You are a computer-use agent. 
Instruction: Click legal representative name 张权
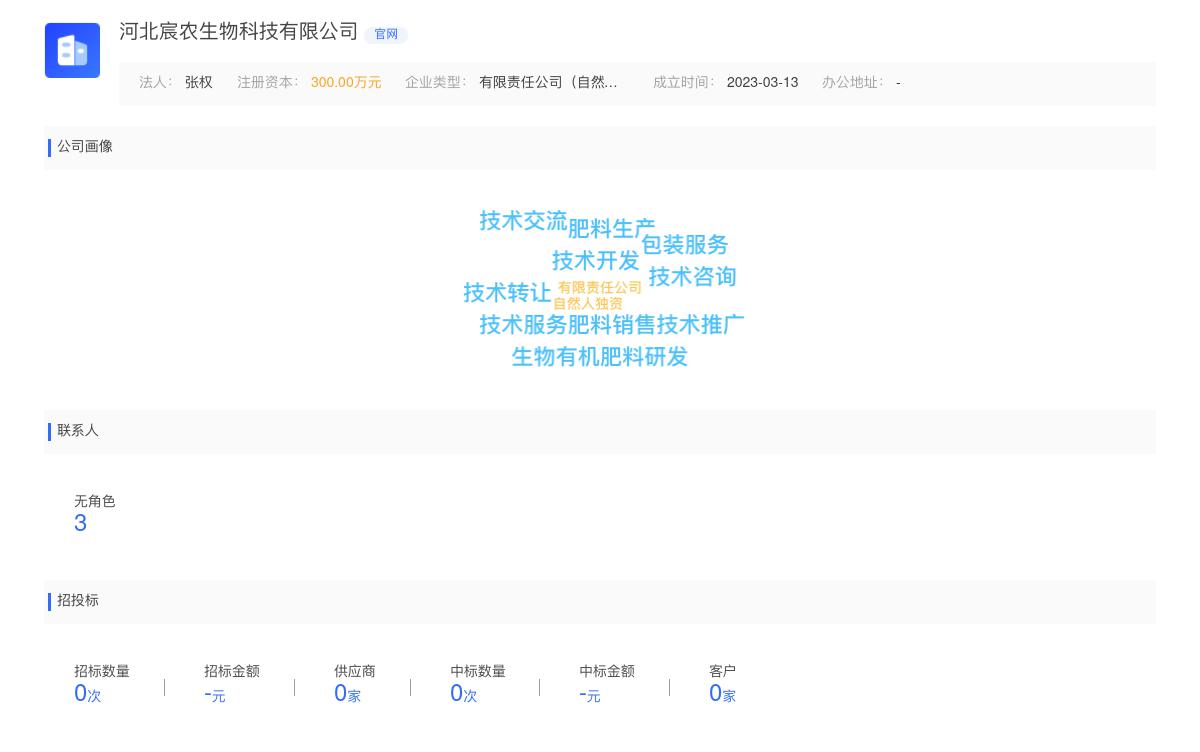tap(199, 83)
